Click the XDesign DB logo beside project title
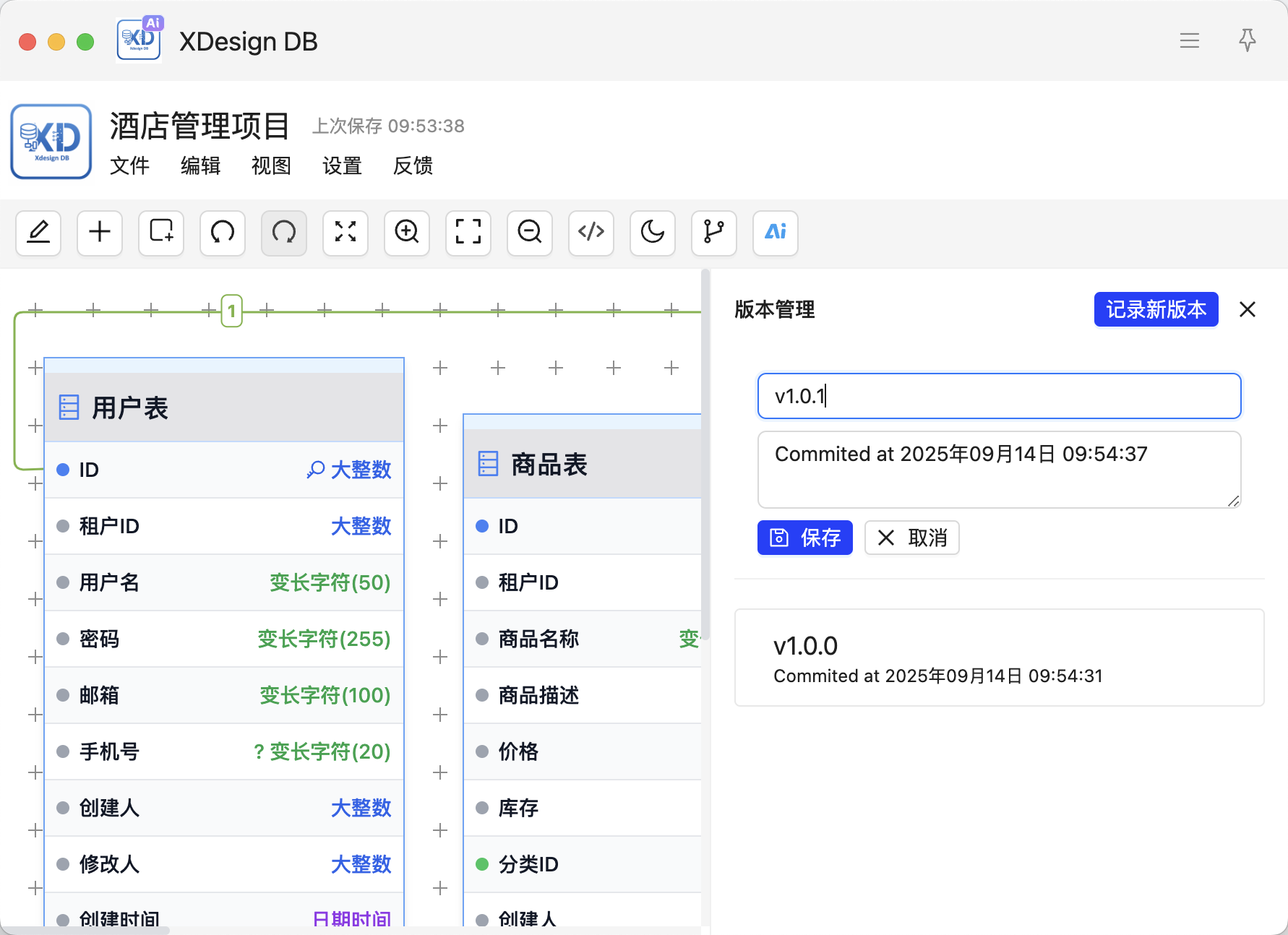This screenshot has height=935, width=1288. (x=51, y=142)
